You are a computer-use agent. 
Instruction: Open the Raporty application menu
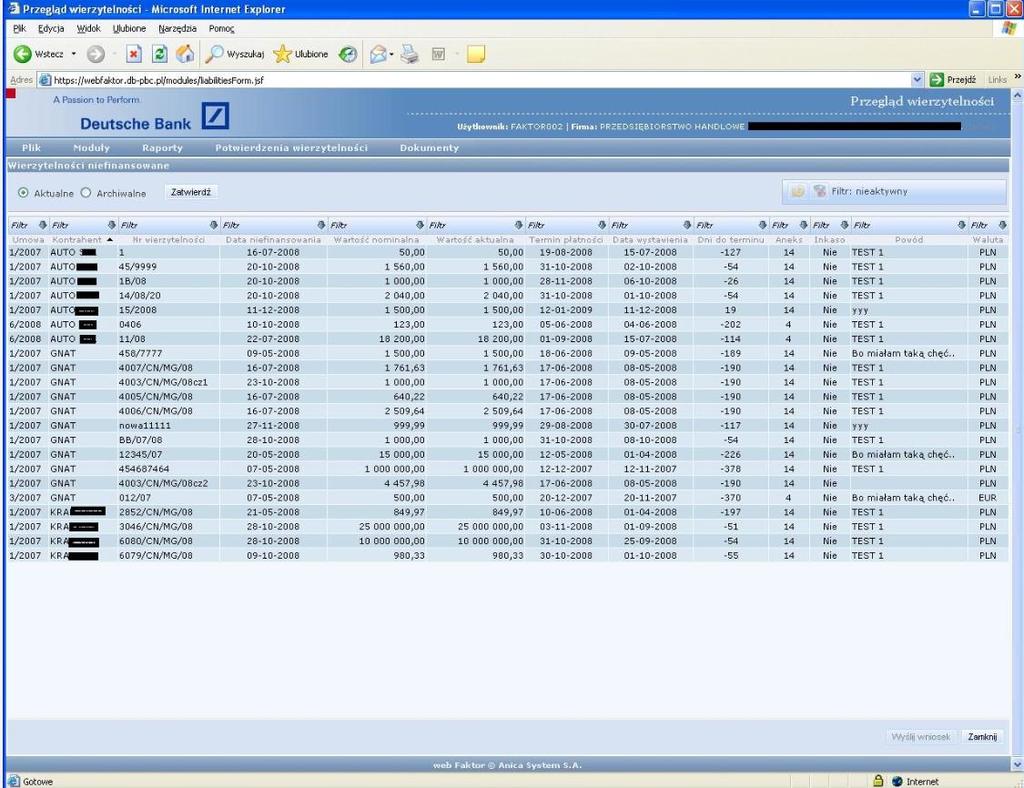point(163,148)
